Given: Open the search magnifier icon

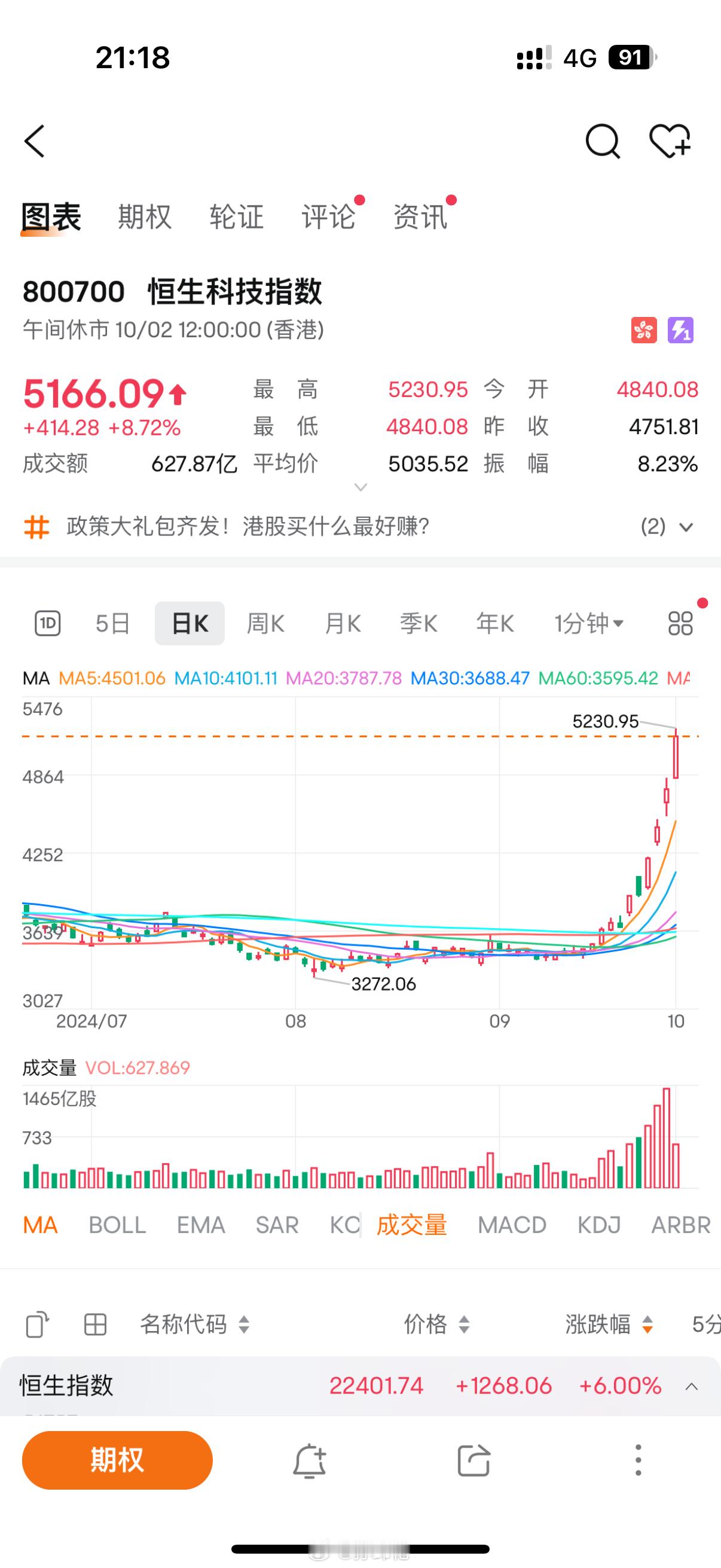Looking at the screenshot, I should (x=603, y=141).
